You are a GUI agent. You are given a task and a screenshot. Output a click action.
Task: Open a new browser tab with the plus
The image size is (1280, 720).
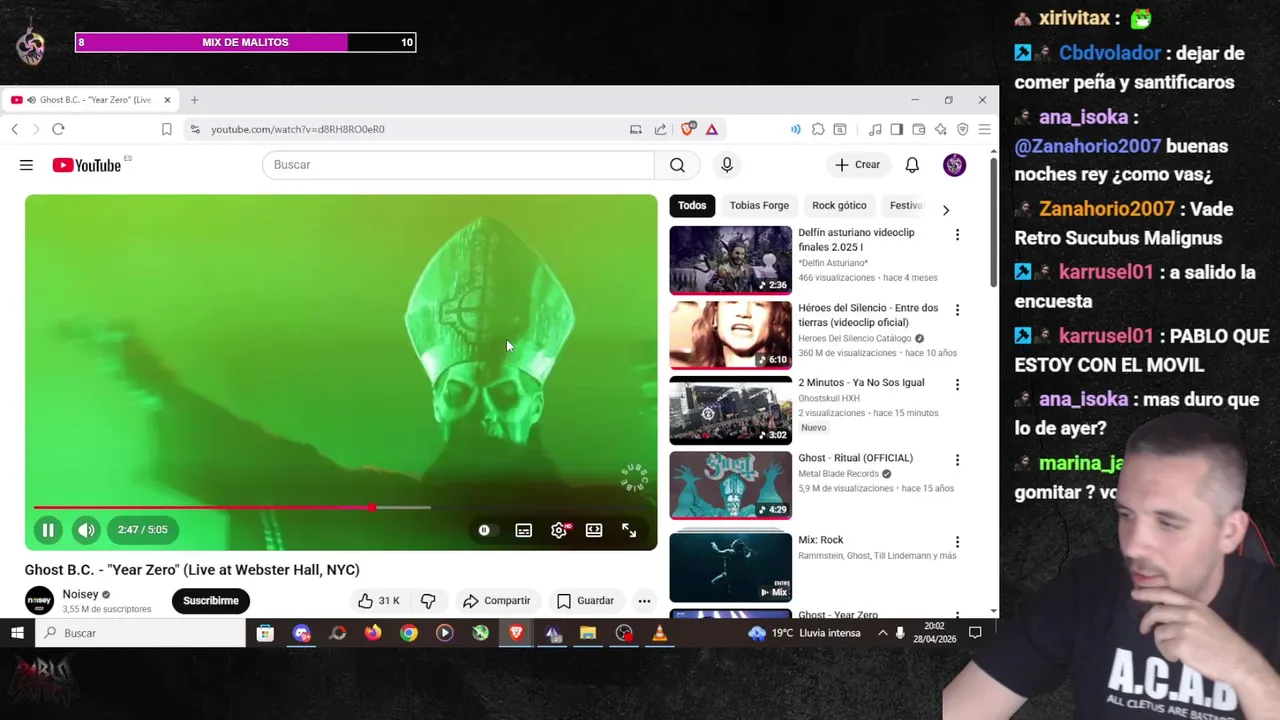pyautogui.click(x=194, y=100)
